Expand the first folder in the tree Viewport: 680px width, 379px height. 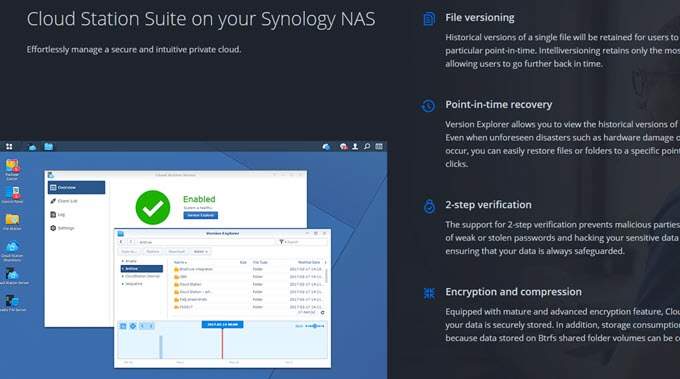click(x=123, y=261)
